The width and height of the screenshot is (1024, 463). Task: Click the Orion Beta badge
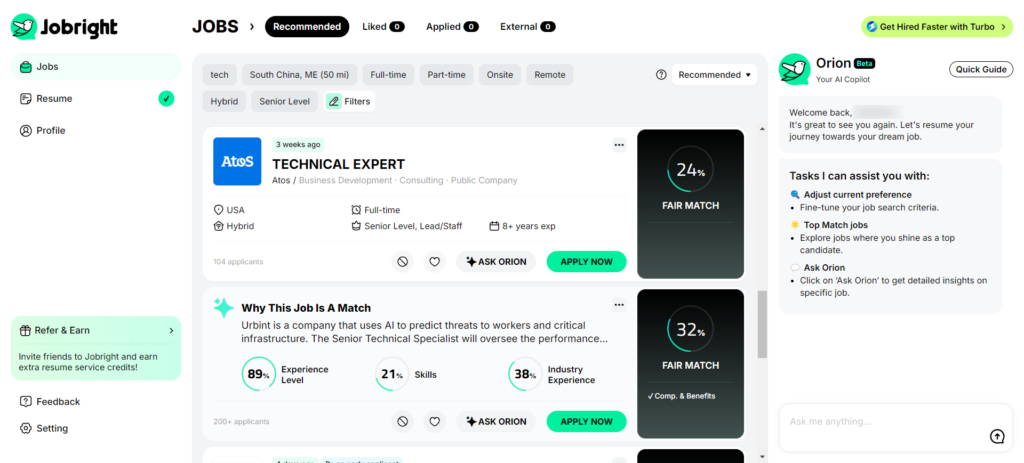pyautogui.click(x=865, y=63)
